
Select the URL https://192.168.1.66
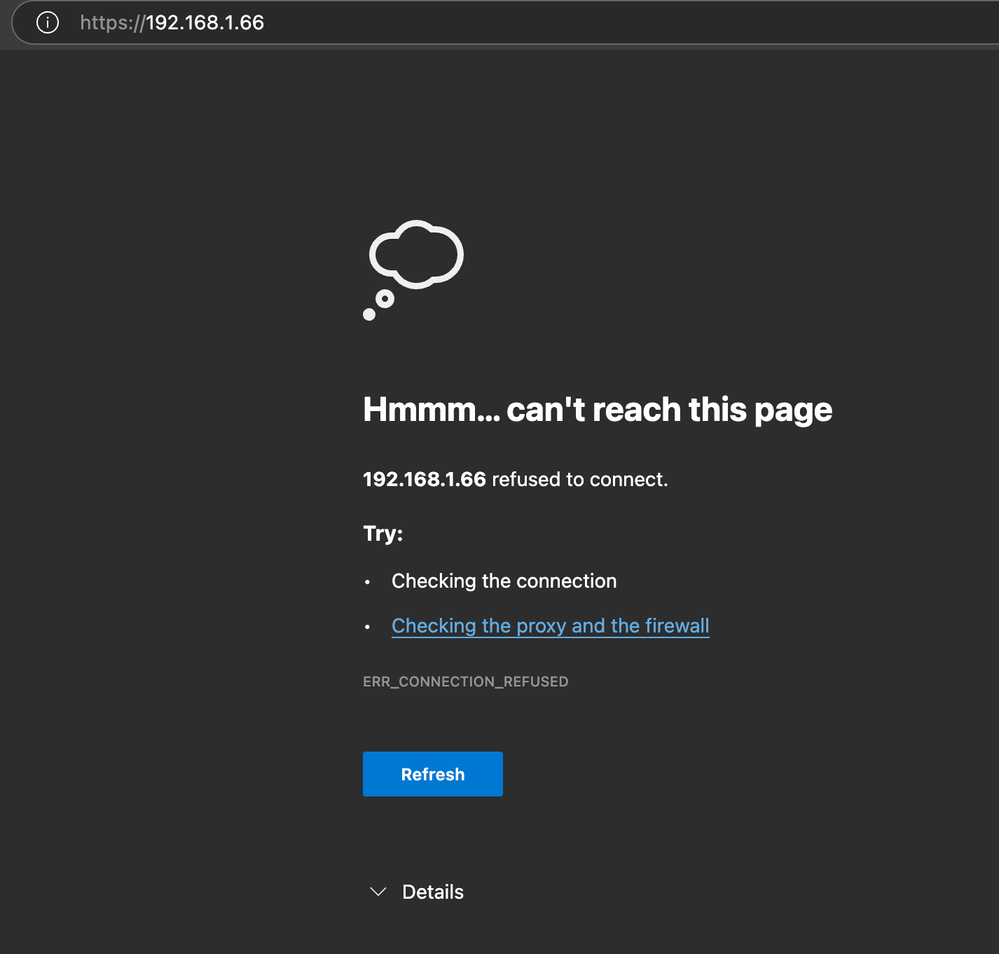pos(172,22)
